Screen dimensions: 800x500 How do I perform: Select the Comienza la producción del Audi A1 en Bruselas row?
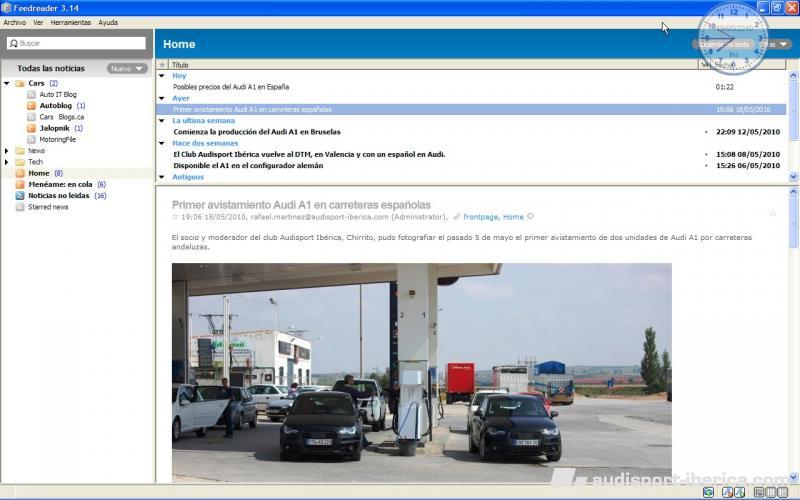(471, 132)
